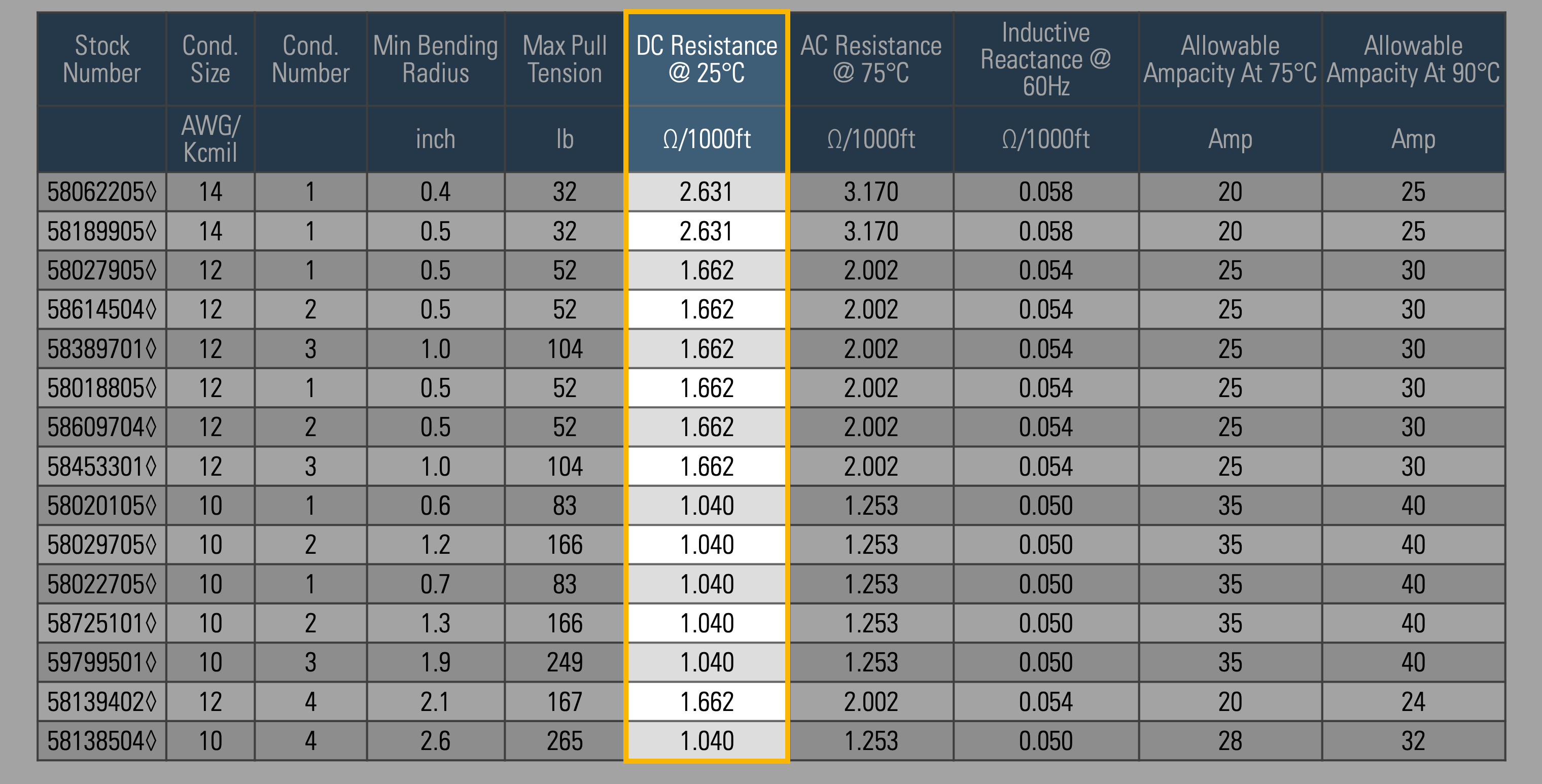1542x784 pixels.
Task: Select stock number 58725101
Action: pyautogui.click(x=102, y=623)
